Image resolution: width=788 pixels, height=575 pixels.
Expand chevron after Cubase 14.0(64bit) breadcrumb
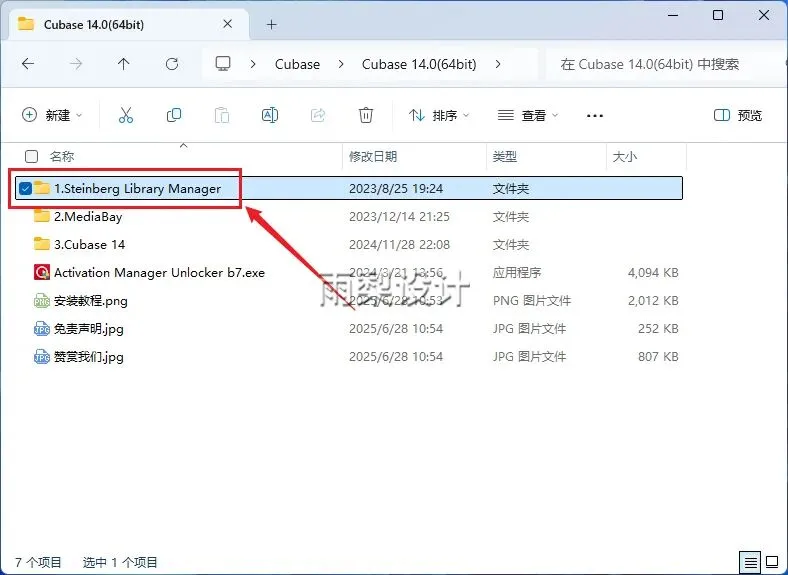pyautogui.click(x=498, y=64)
